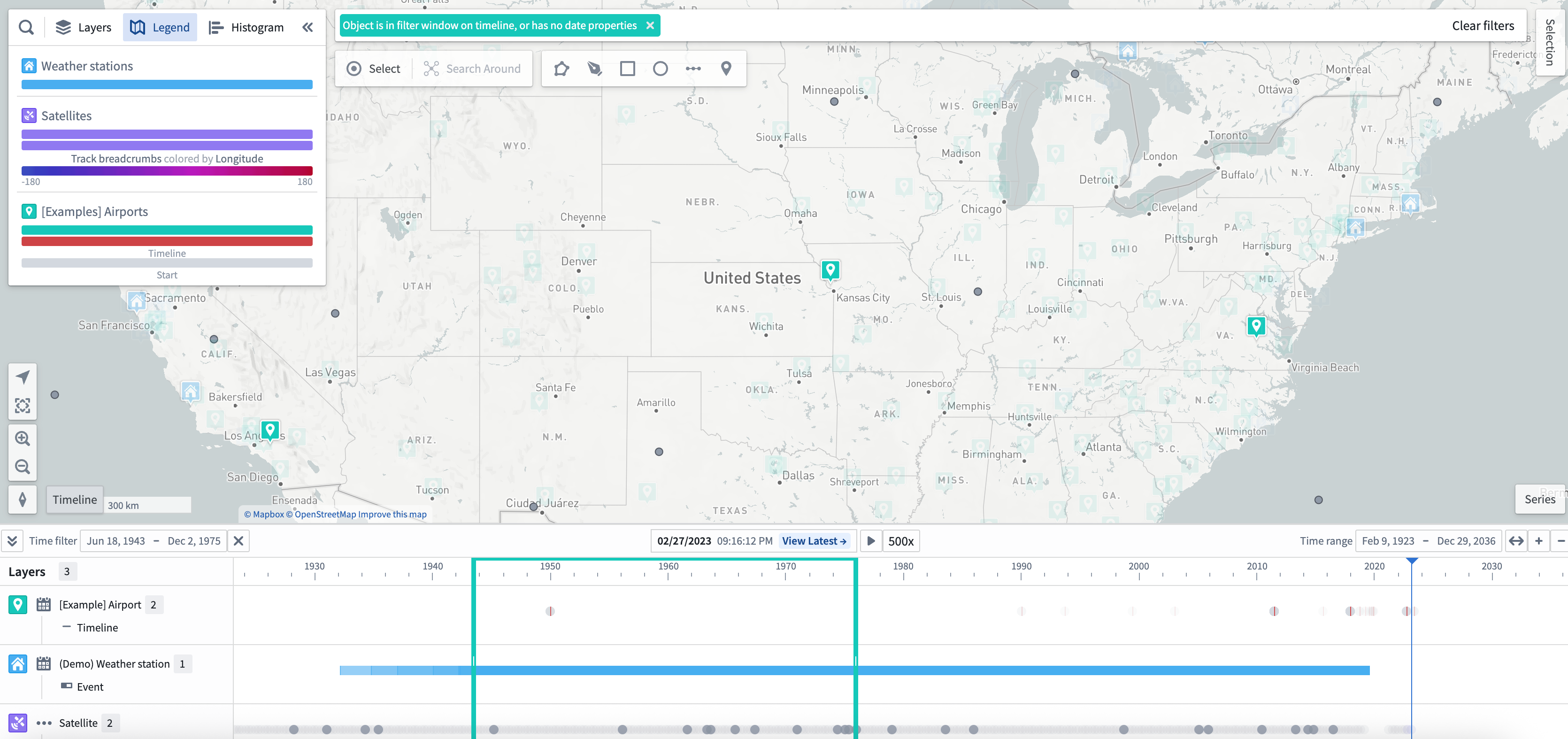Play the timeline animation
This screenshot has height=739, width=1568.
click(871, 541)
